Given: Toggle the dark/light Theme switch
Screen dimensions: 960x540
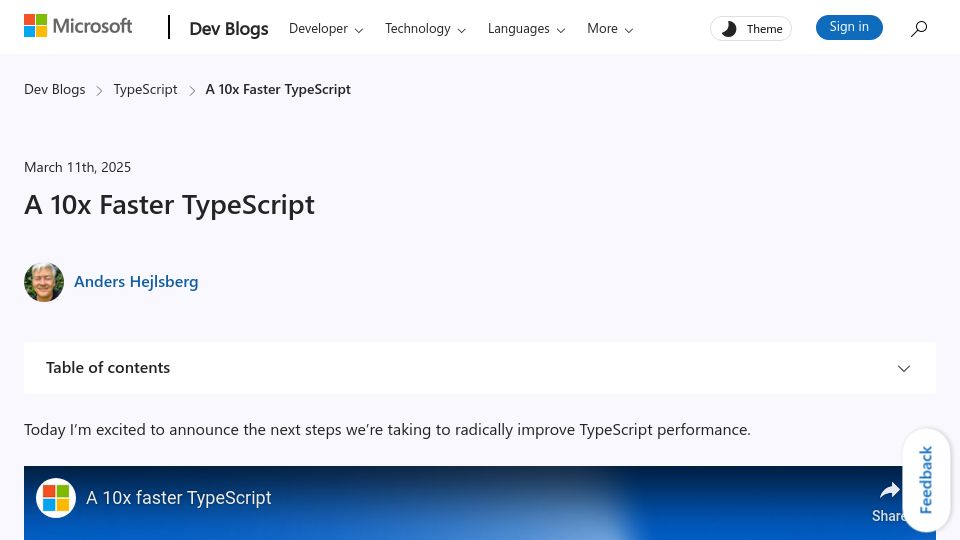Looking at the screenshot, I should 751,29.
